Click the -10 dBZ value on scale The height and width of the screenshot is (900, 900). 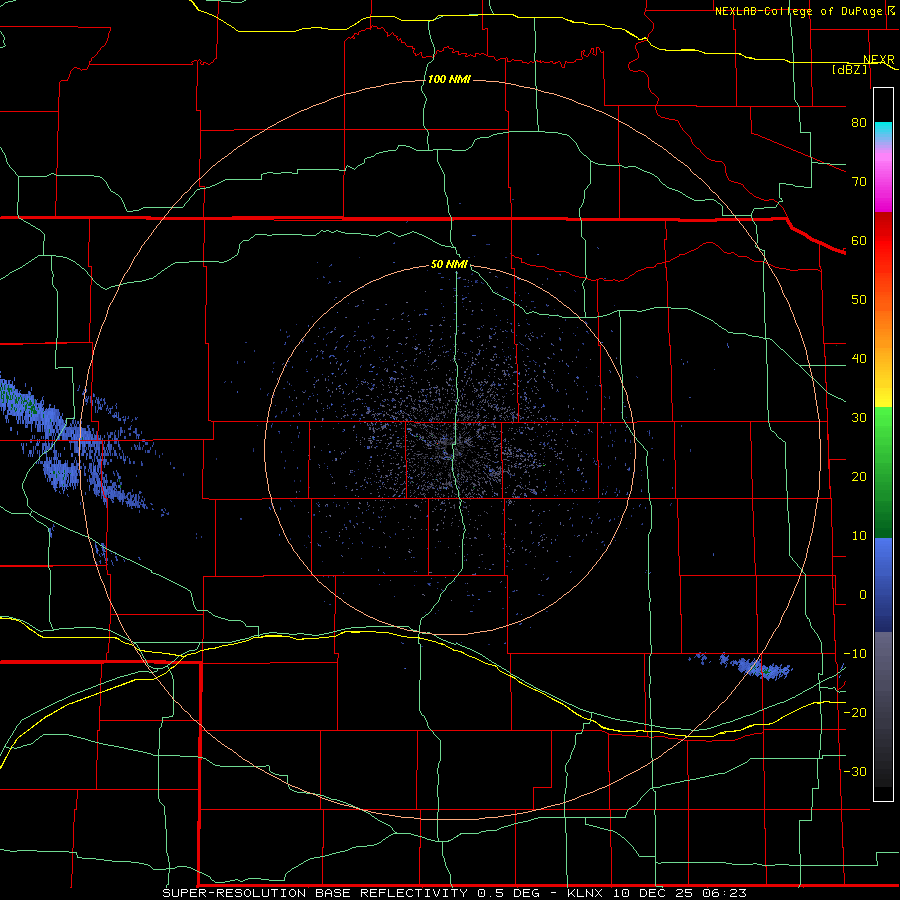tap(855, 654)
